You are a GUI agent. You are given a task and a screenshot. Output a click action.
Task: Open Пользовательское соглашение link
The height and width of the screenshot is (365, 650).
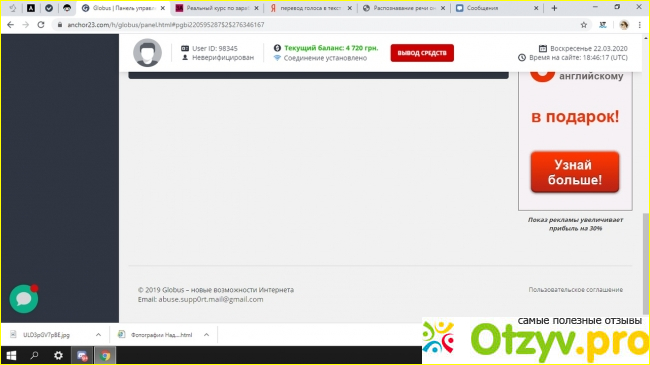click(575, 290)
